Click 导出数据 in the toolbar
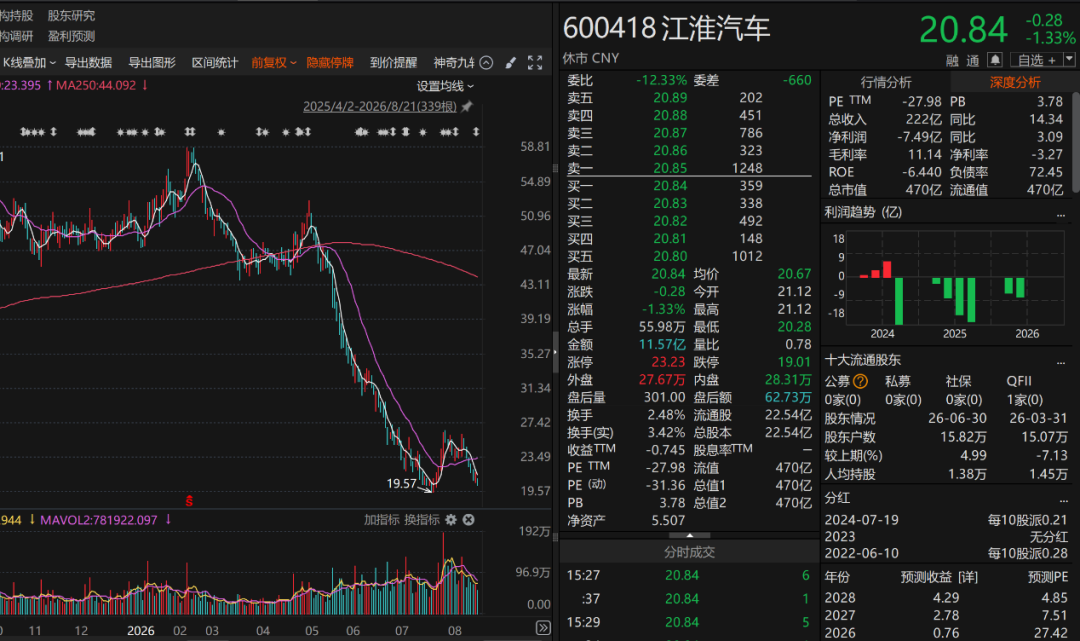The width and height of the screenshot is (1080, 641). [x=88, y=63]
